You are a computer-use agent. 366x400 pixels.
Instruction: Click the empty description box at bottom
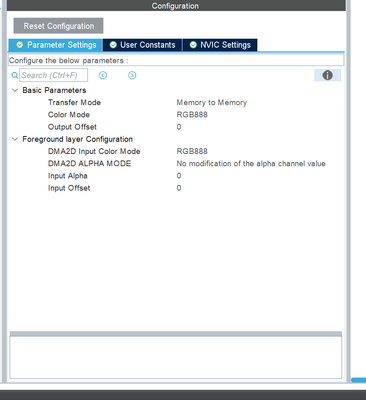(176, 357)
